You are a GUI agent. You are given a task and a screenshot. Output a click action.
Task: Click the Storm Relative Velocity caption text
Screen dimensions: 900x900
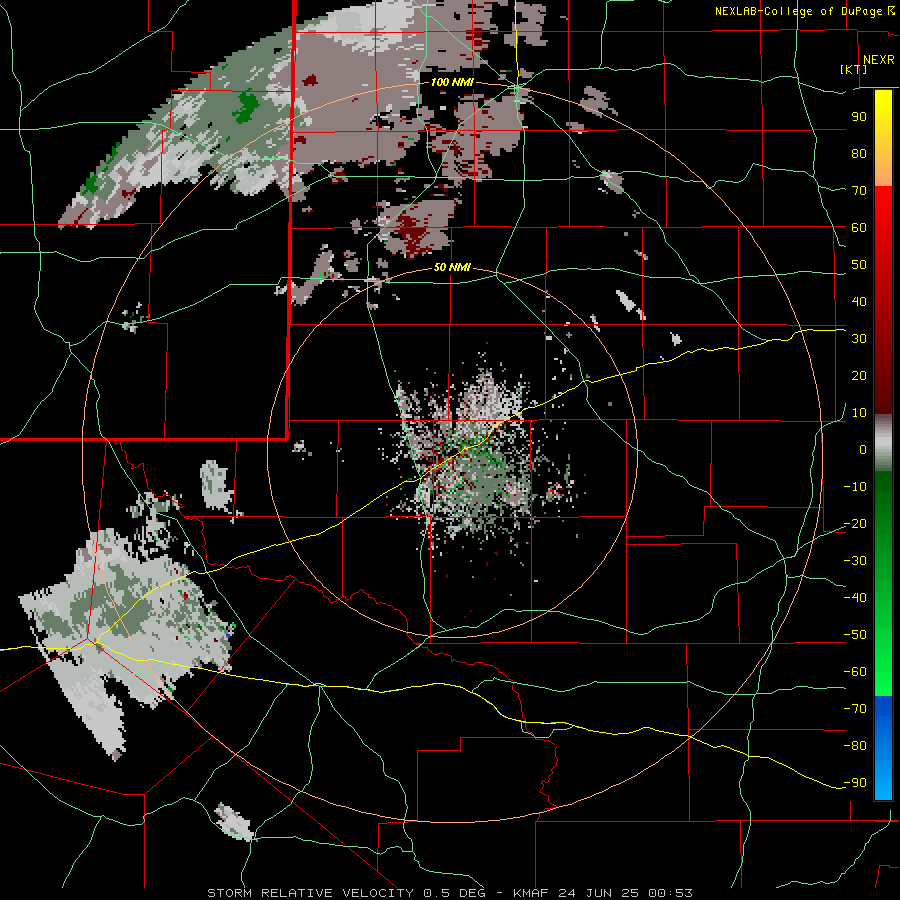click(x=449, y=893)
